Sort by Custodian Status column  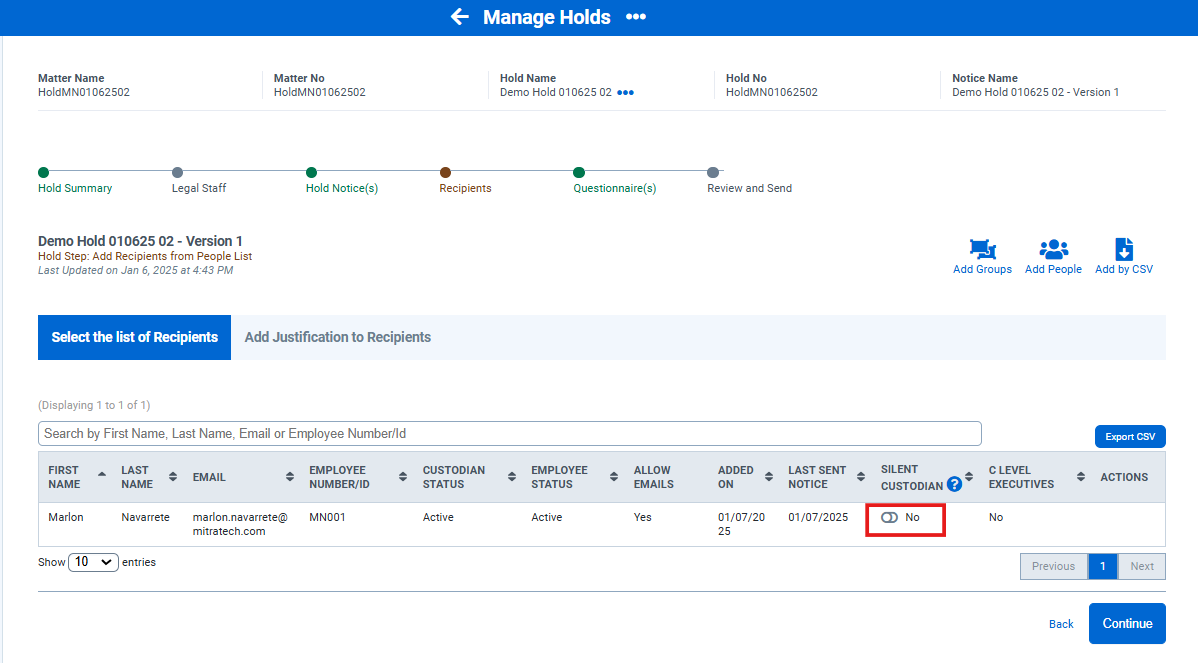pyautogui.click(x=512, y=477)
